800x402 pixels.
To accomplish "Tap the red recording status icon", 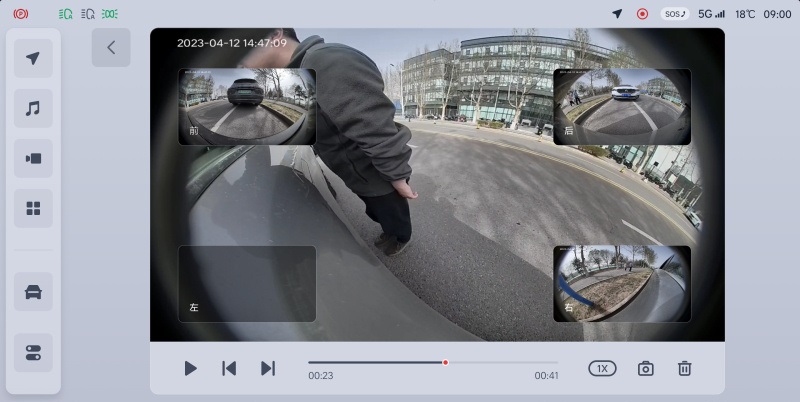I will pyautogui.click(x=642, y=14).
